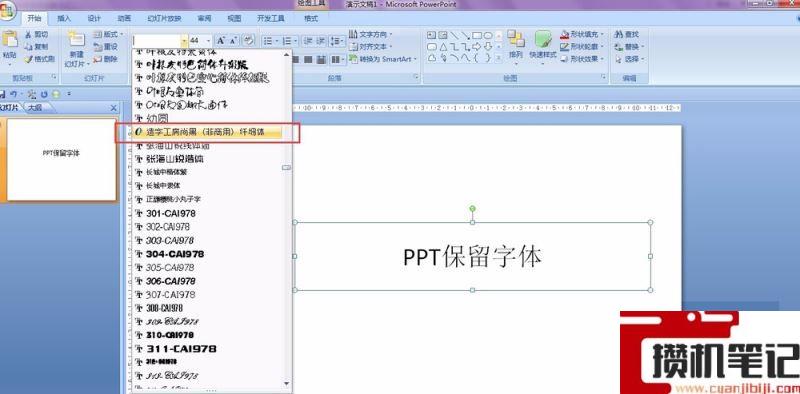Select the straight line shape
This screenshot has height=394, width=800.
click(x=454, y=35)
